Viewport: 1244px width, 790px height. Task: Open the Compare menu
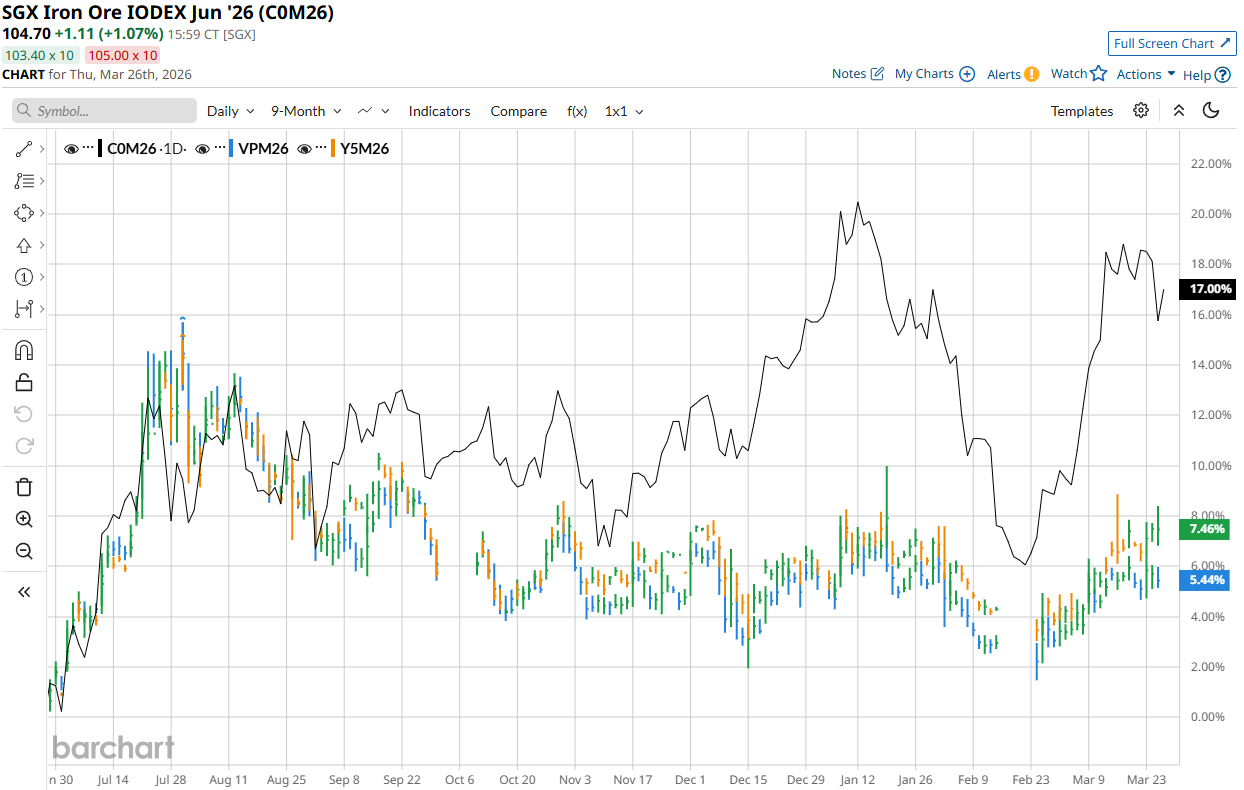click(x=518, y=111)
